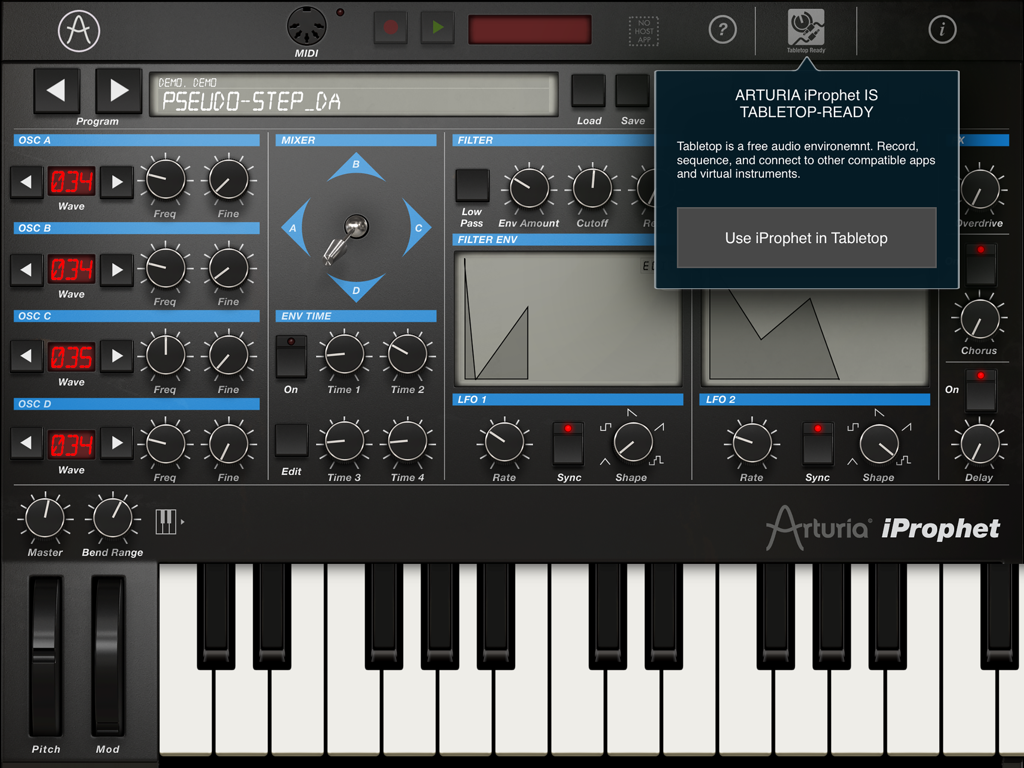Decrease the OSC C wave number
This screenshot has width=1024, height=768.
[27, 358]
